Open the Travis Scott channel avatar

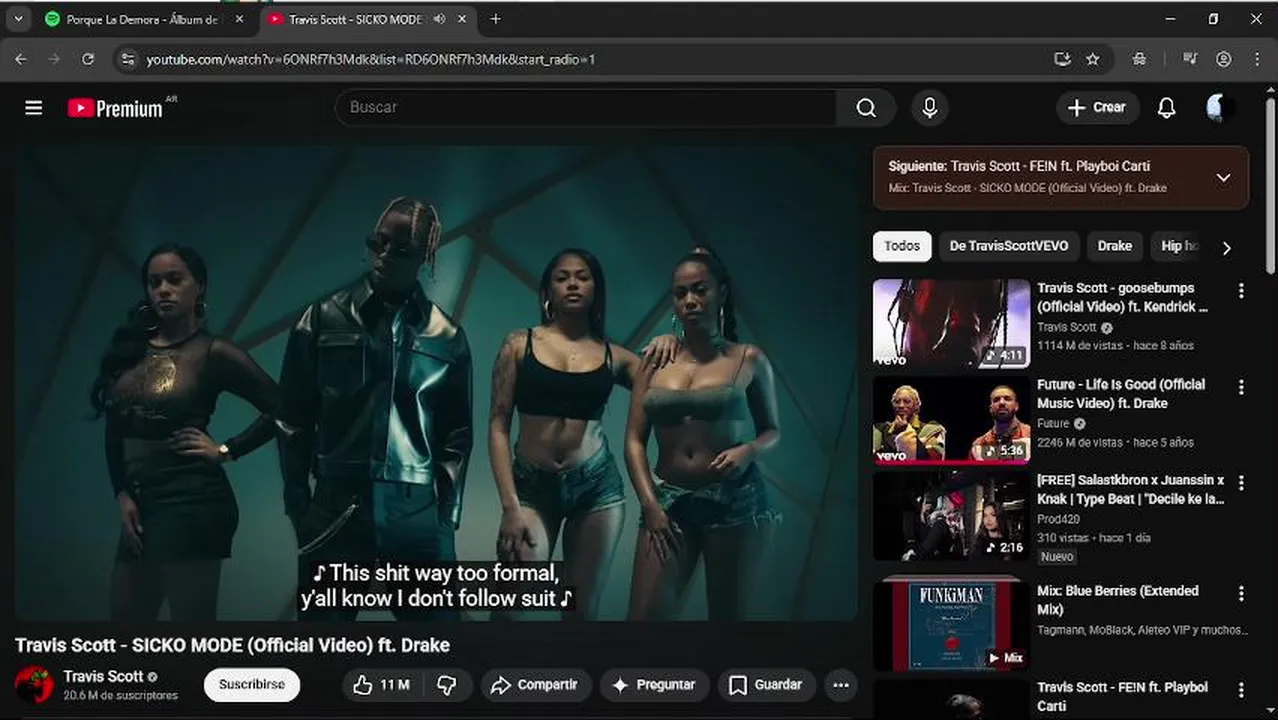point(34,685)
